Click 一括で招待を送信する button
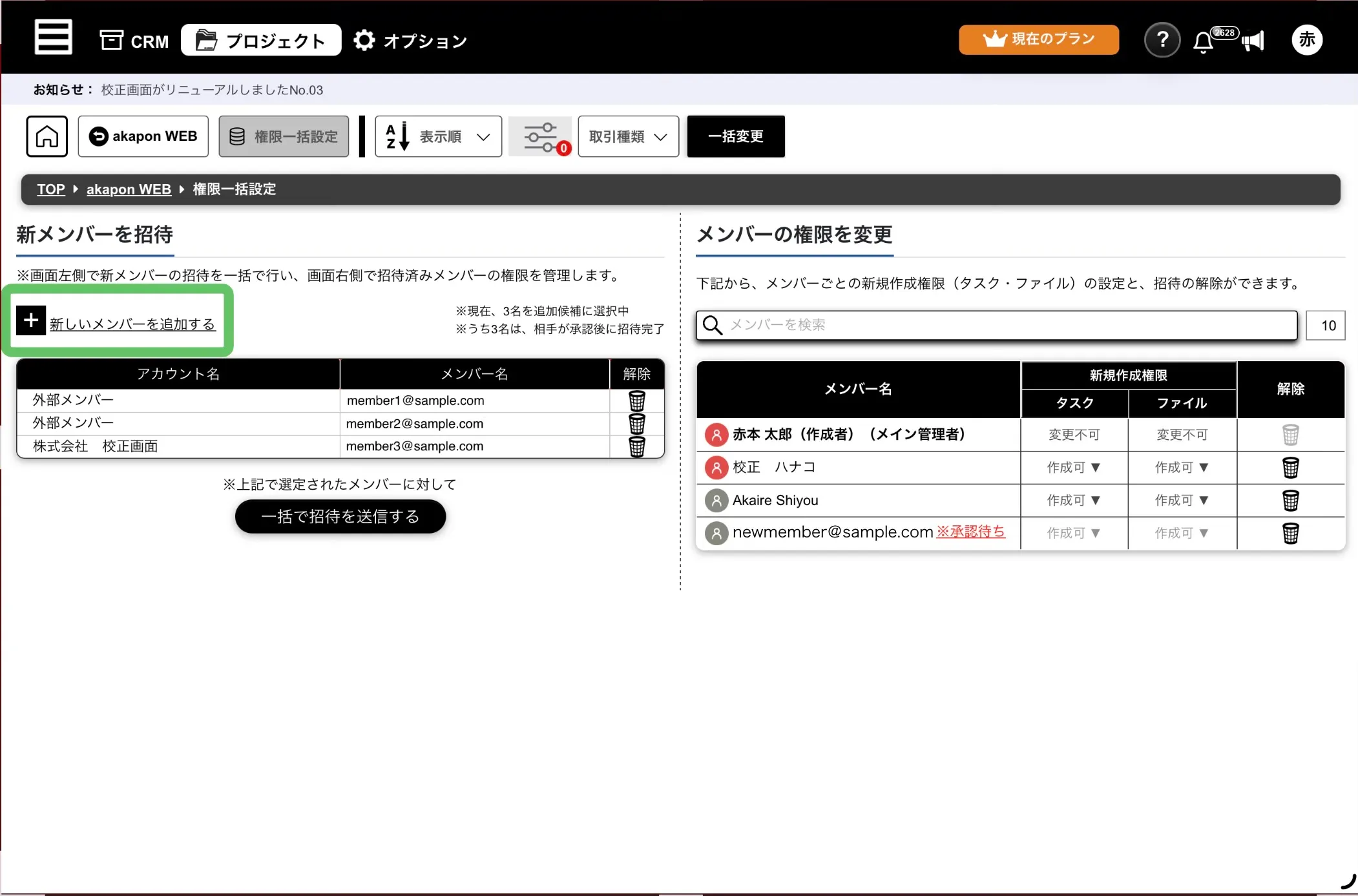Screen dimensions: 1358x896 tap(340, 517)
